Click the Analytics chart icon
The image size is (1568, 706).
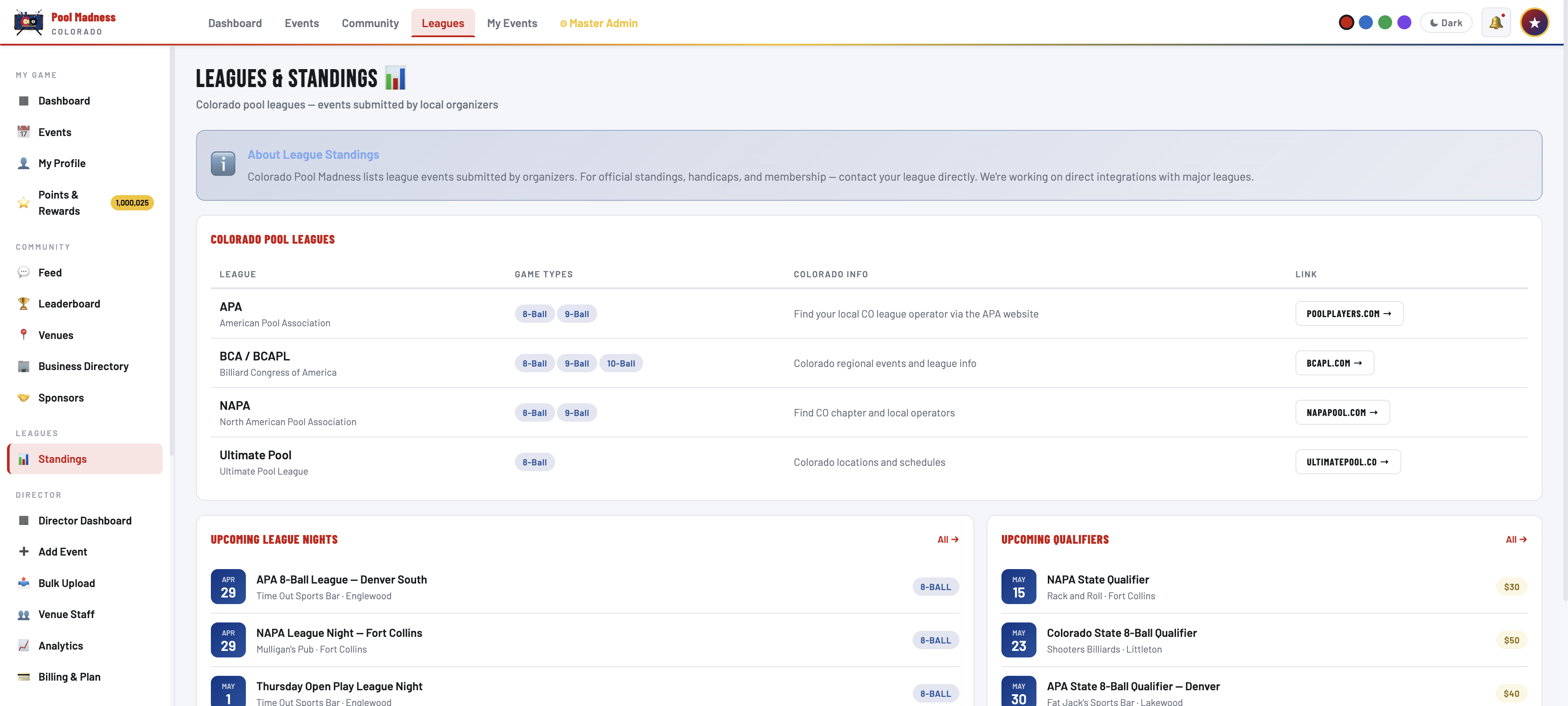(24, 645)
